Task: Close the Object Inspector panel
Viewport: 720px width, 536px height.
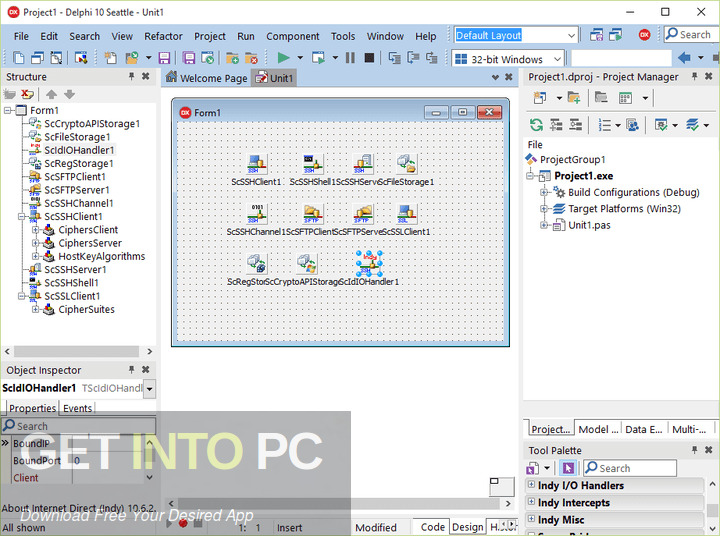Action: pyautogui.click(x=146, y=369)
